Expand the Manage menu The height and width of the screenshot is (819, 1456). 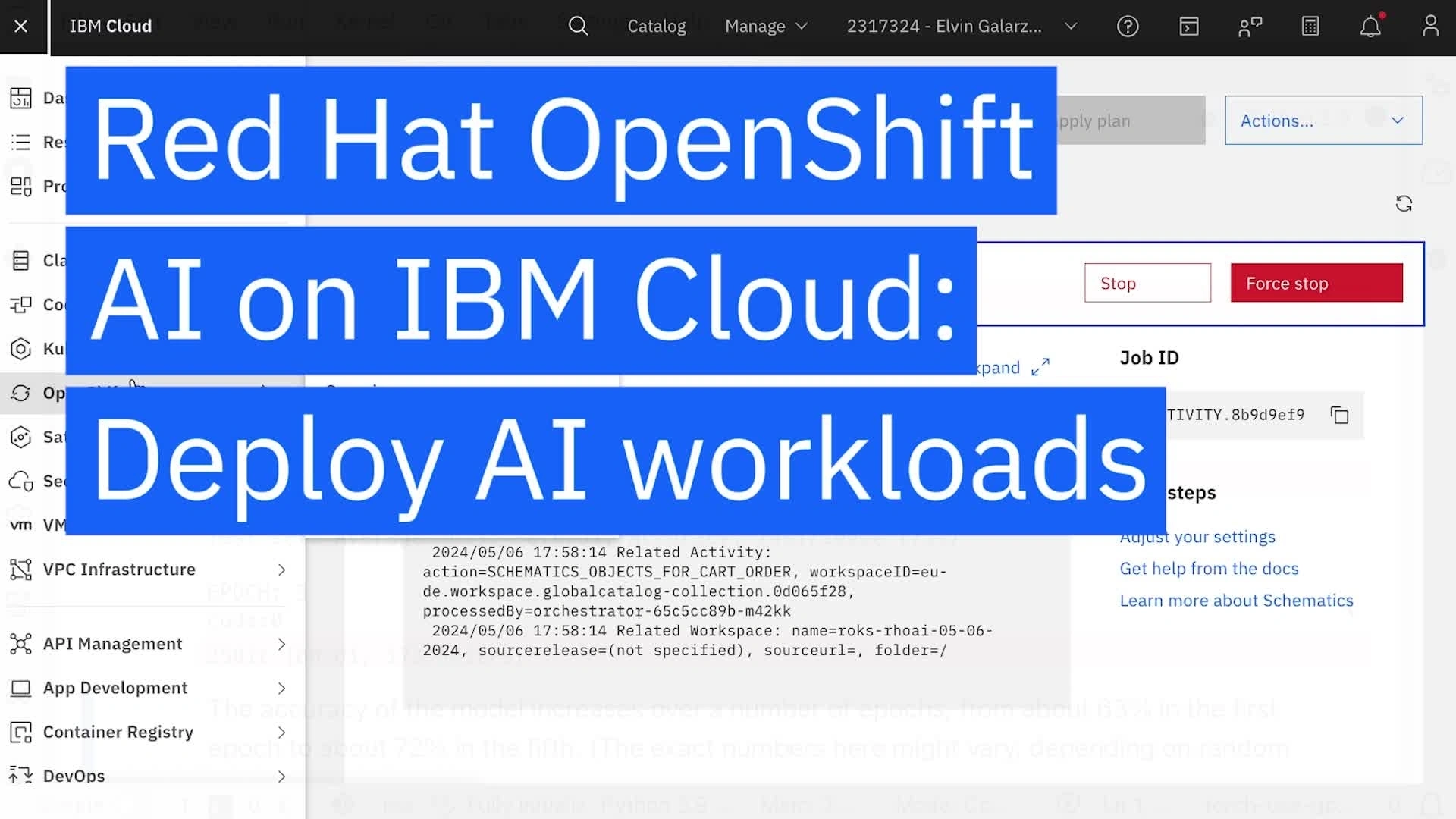pos(766,27)
